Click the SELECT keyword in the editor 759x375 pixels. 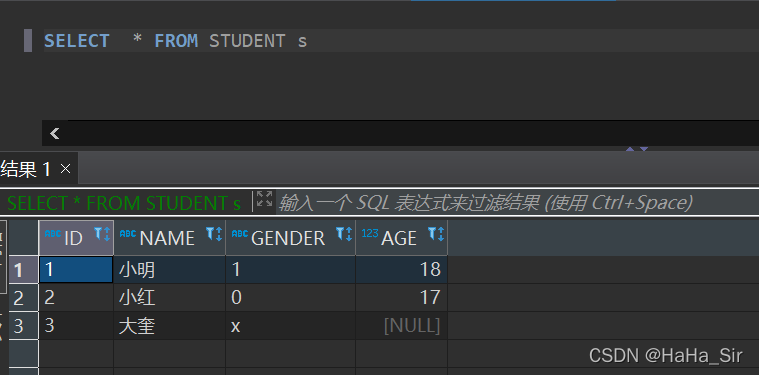coord(76,41)
